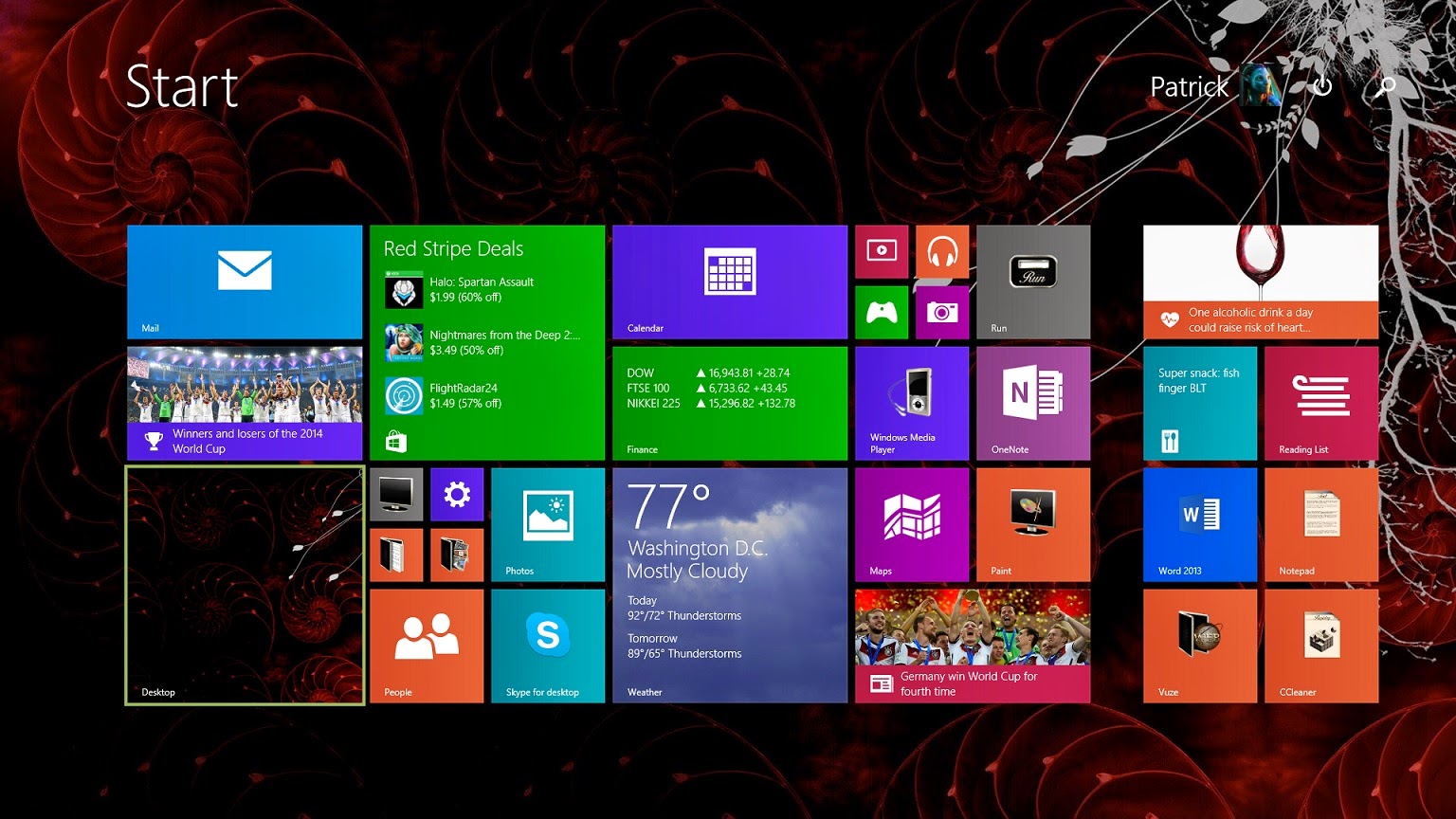Click the trophy icon on the Sports tile
This screenshot has width=1456, height=819.
(154, 441)
